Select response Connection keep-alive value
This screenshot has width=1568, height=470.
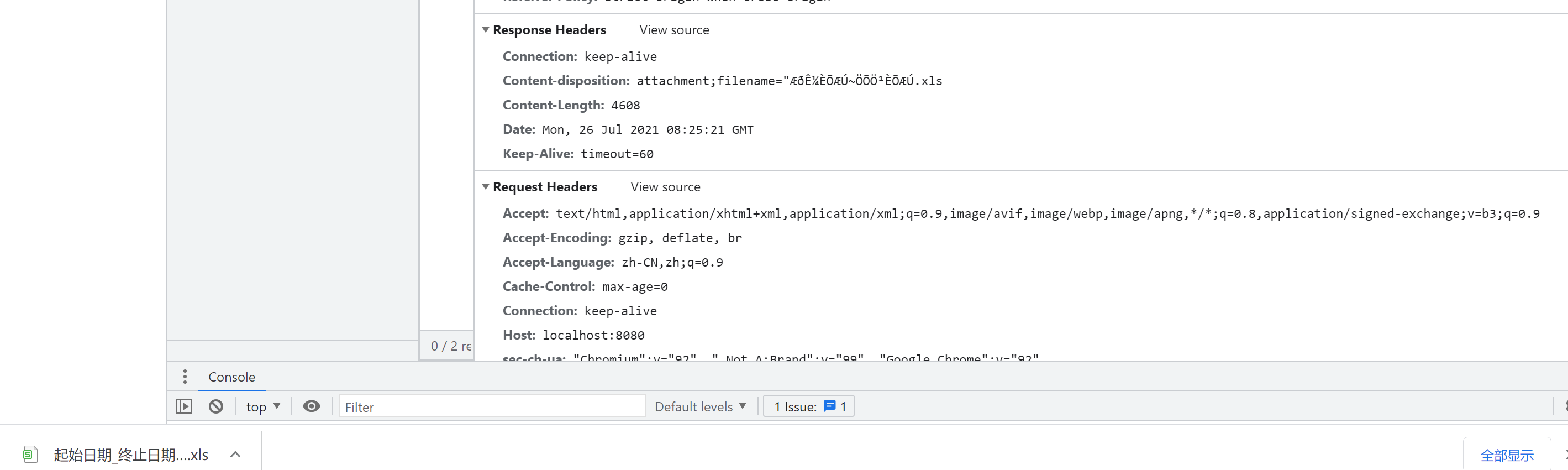click(620, 56)
